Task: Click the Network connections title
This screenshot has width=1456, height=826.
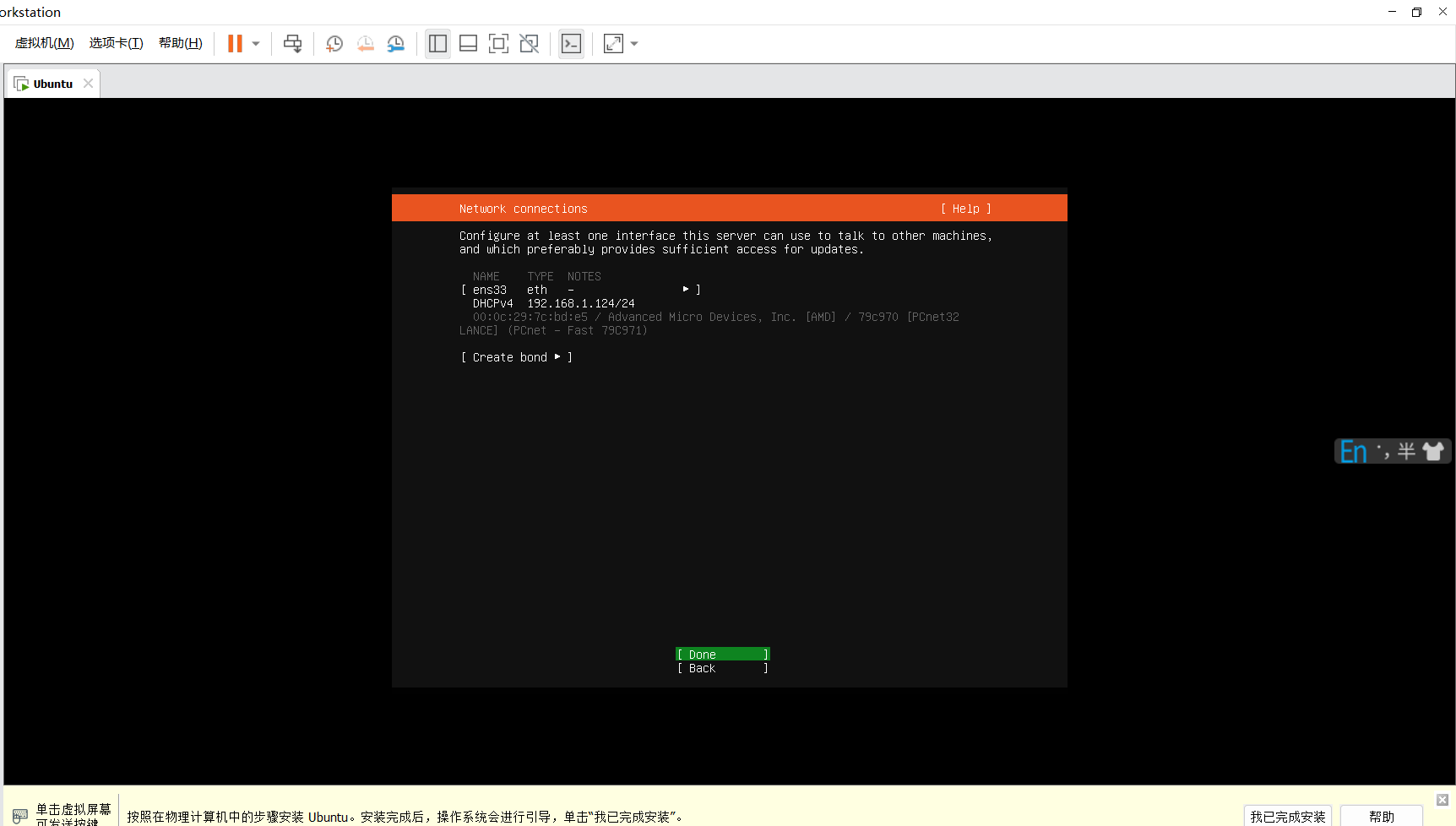Action: coord(524,209)
